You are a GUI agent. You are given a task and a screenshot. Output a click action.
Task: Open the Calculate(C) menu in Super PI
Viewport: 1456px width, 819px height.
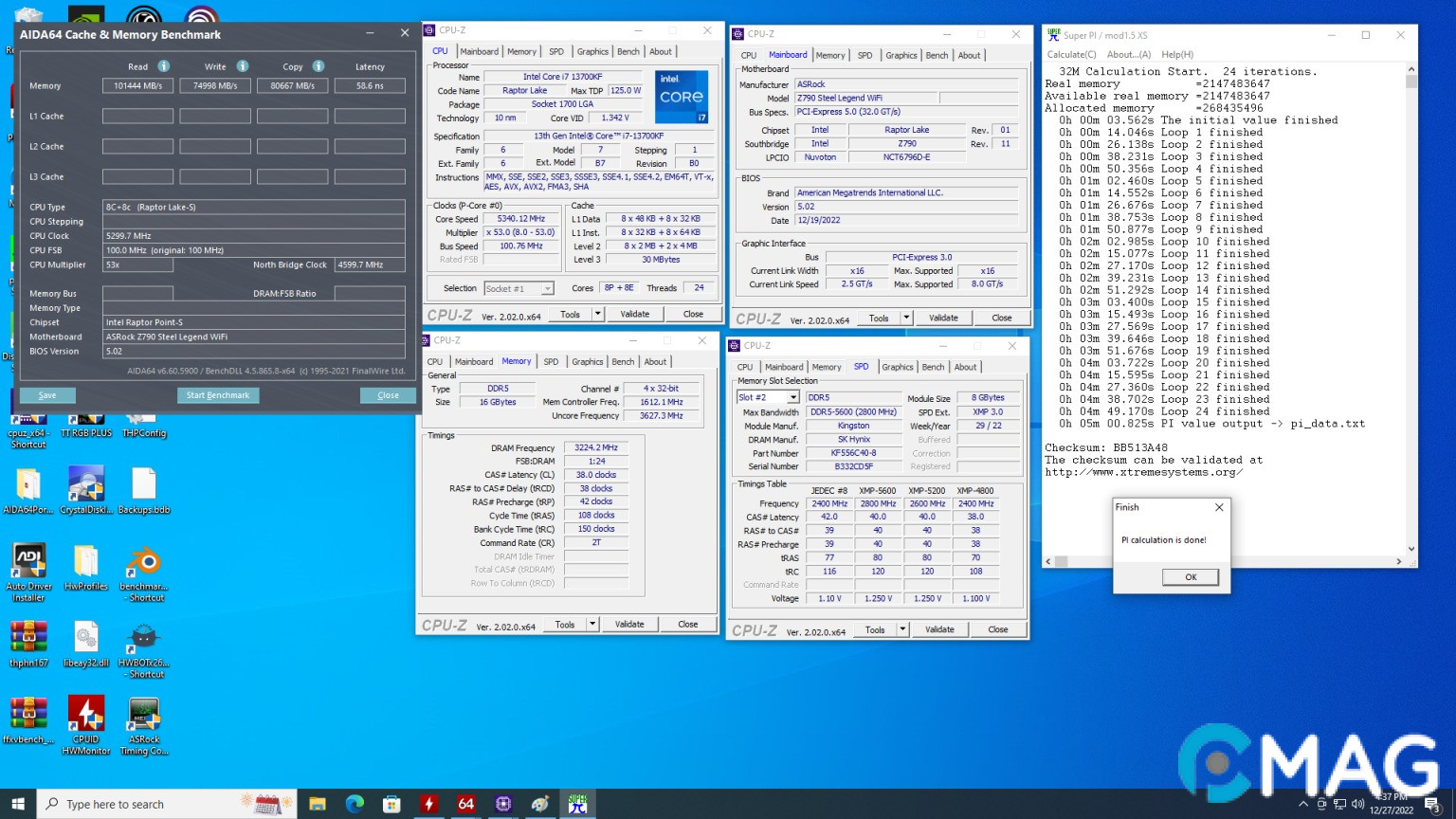tap(1071, 54)
